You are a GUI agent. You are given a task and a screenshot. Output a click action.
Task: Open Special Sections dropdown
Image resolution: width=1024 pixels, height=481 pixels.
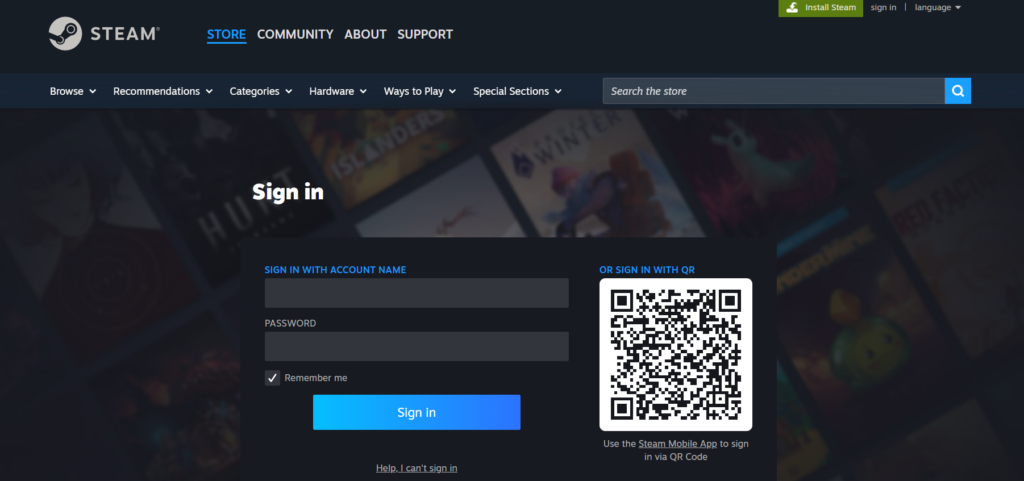point(518,91)
